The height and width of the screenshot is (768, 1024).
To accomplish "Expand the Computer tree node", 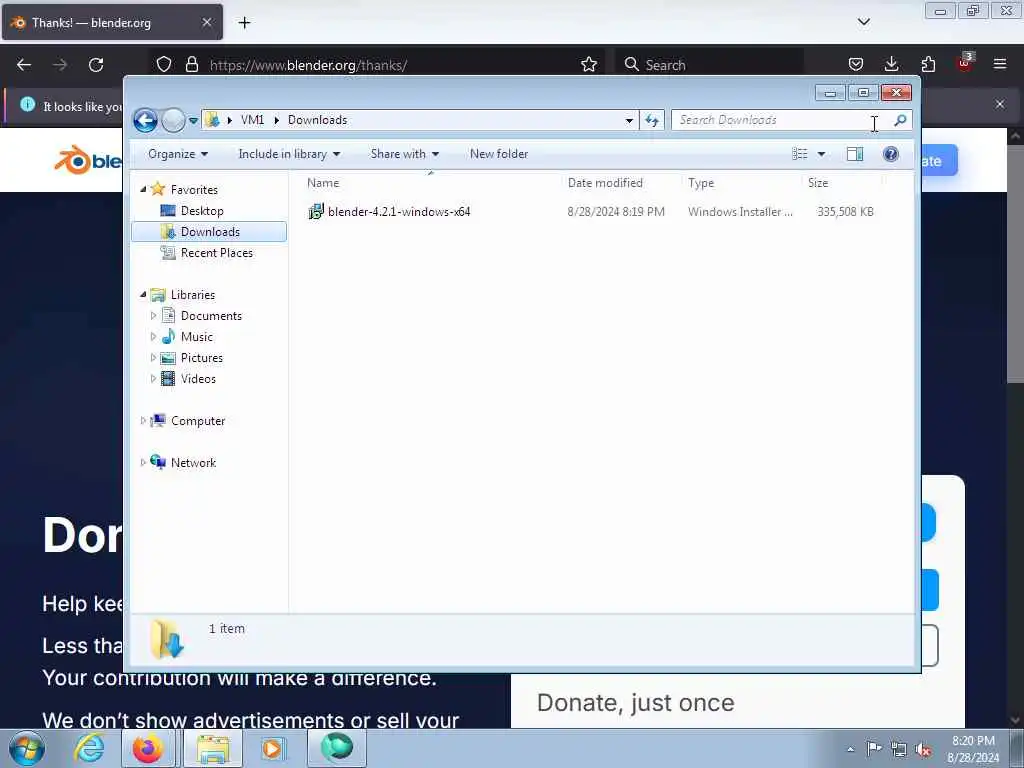I will coord(143,421).
